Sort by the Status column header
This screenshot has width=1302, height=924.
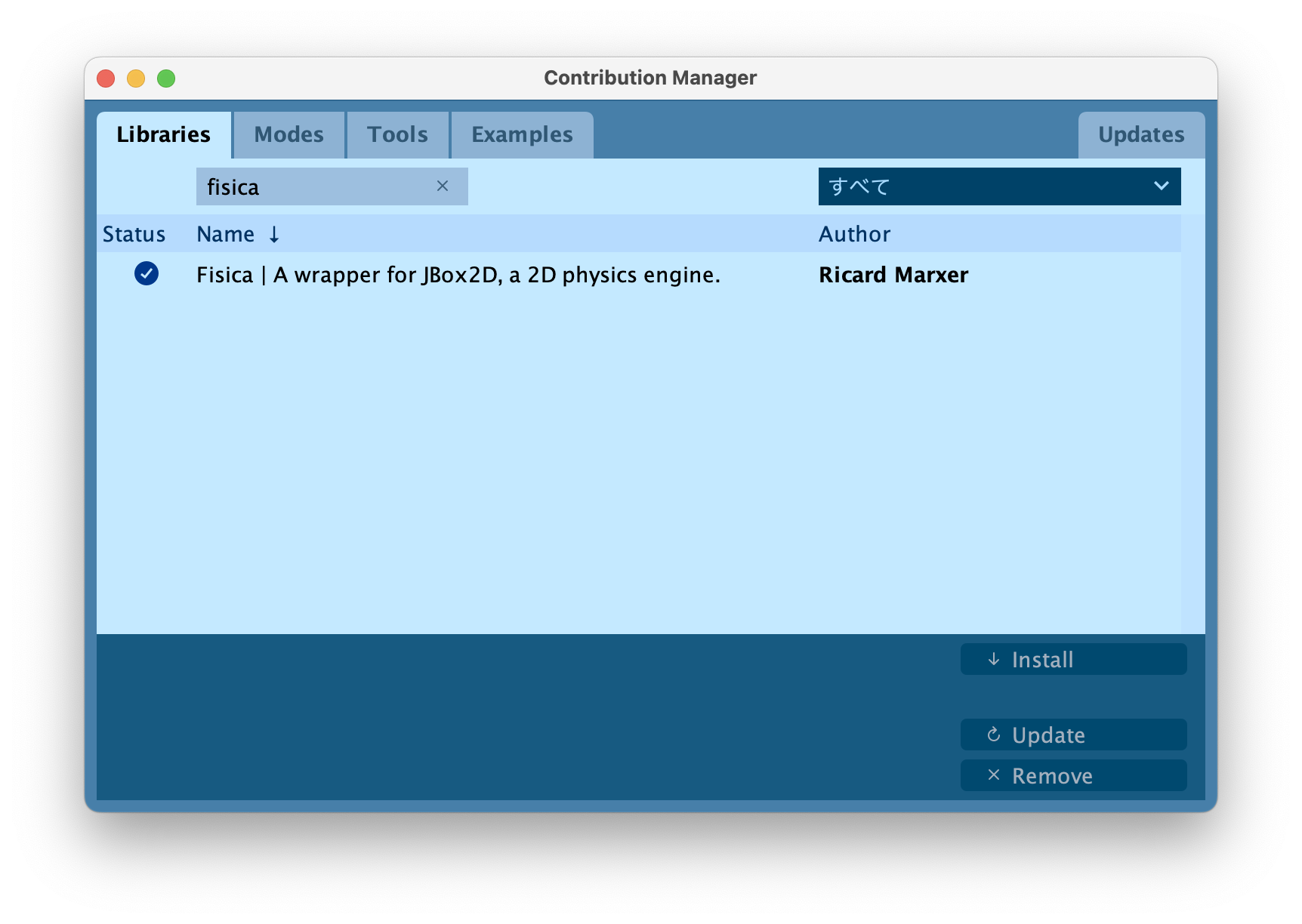pos(134,234)
